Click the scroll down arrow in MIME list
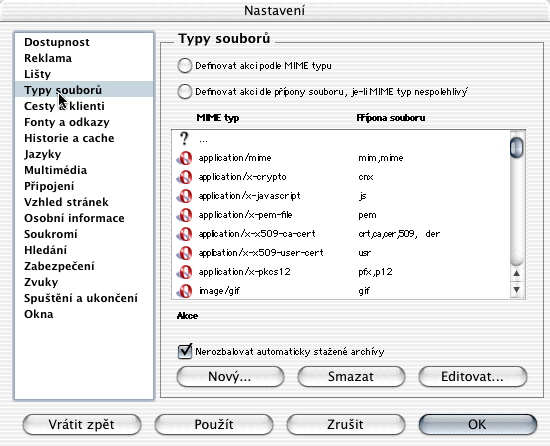 click(x=517, y=290)
